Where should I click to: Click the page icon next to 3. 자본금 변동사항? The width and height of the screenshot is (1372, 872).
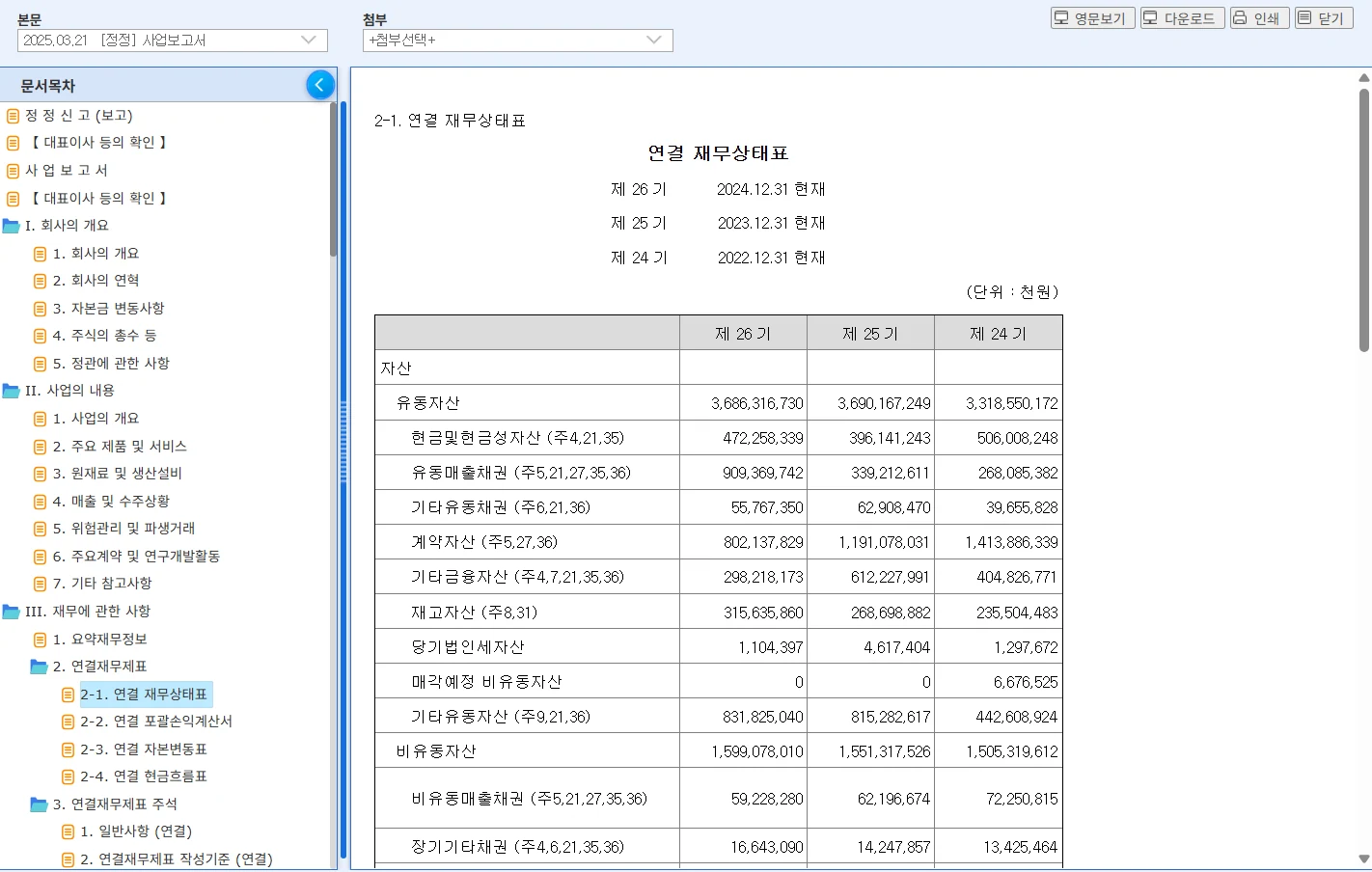pyautogui.click(x=40, y=309)
